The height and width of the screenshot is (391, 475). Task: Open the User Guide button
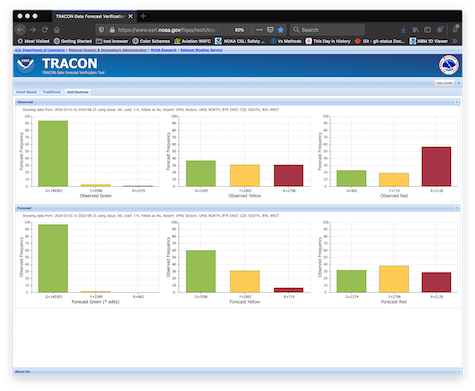pos(444,83)
